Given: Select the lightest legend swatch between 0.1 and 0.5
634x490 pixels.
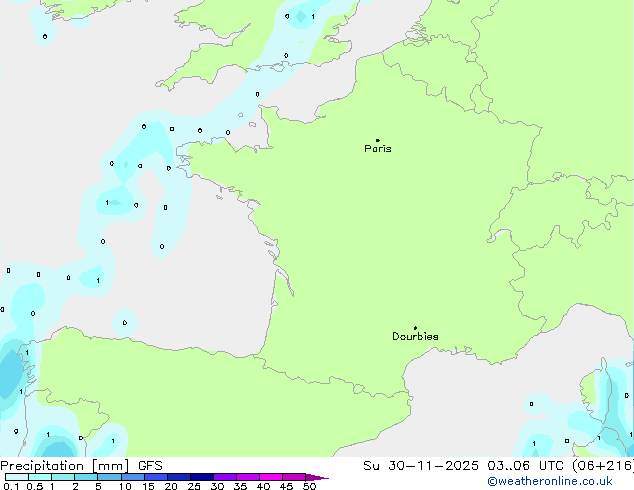Looking at the screenshot, I should point(17,477).
